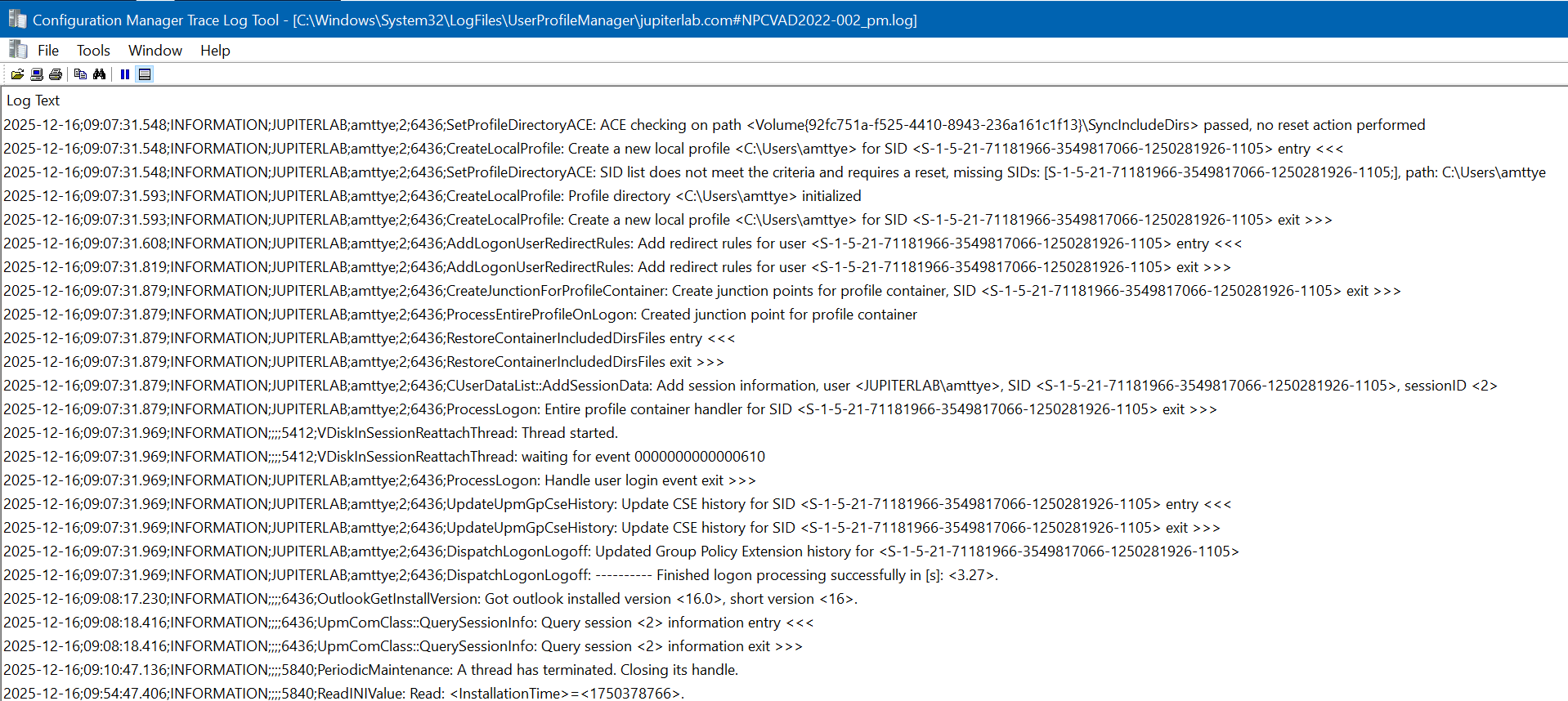Select the OutlookGetInstallVersion log row
This screenshot has width=1568, height=701.
[784, 599]
